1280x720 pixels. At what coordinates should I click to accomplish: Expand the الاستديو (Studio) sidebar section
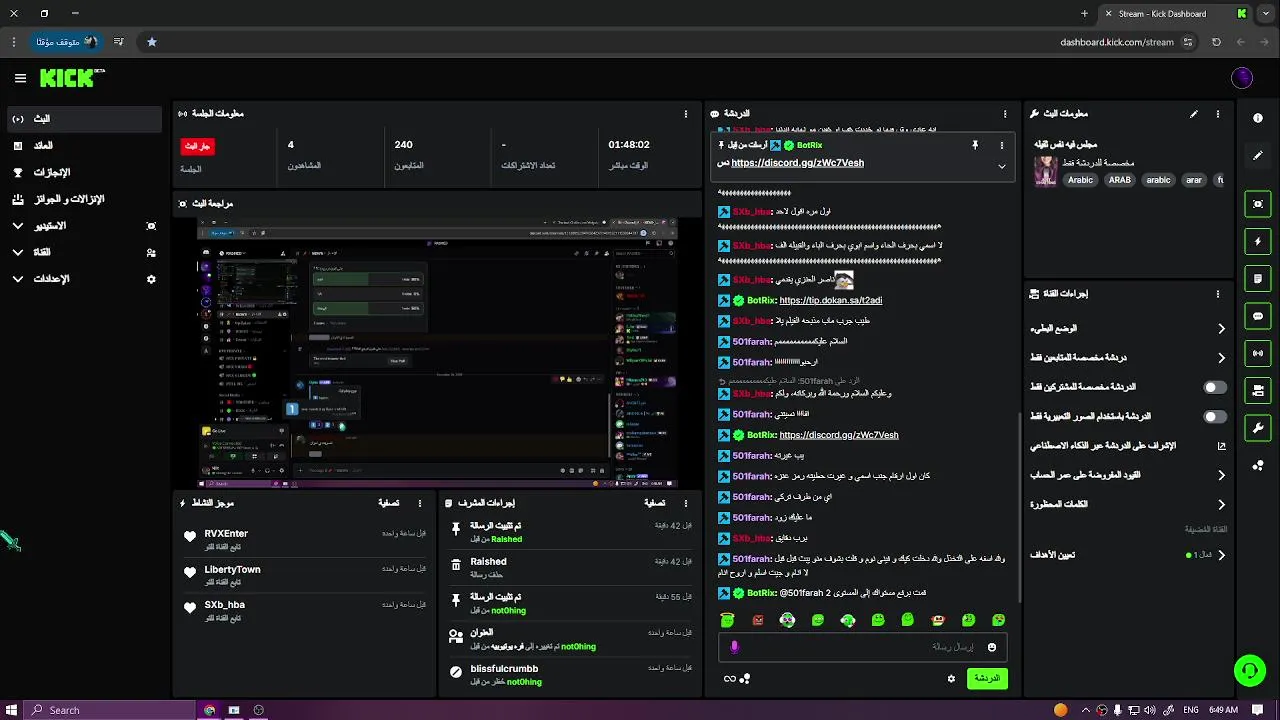click(x=84, y=226)
